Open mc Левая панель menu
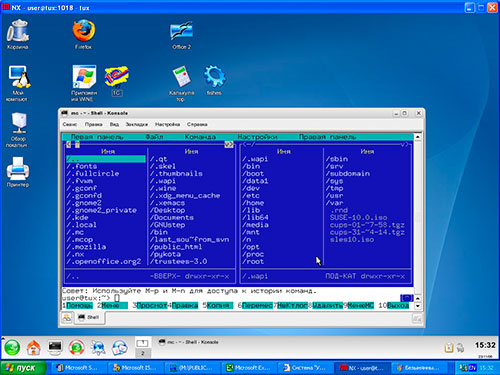 [97, 137]
